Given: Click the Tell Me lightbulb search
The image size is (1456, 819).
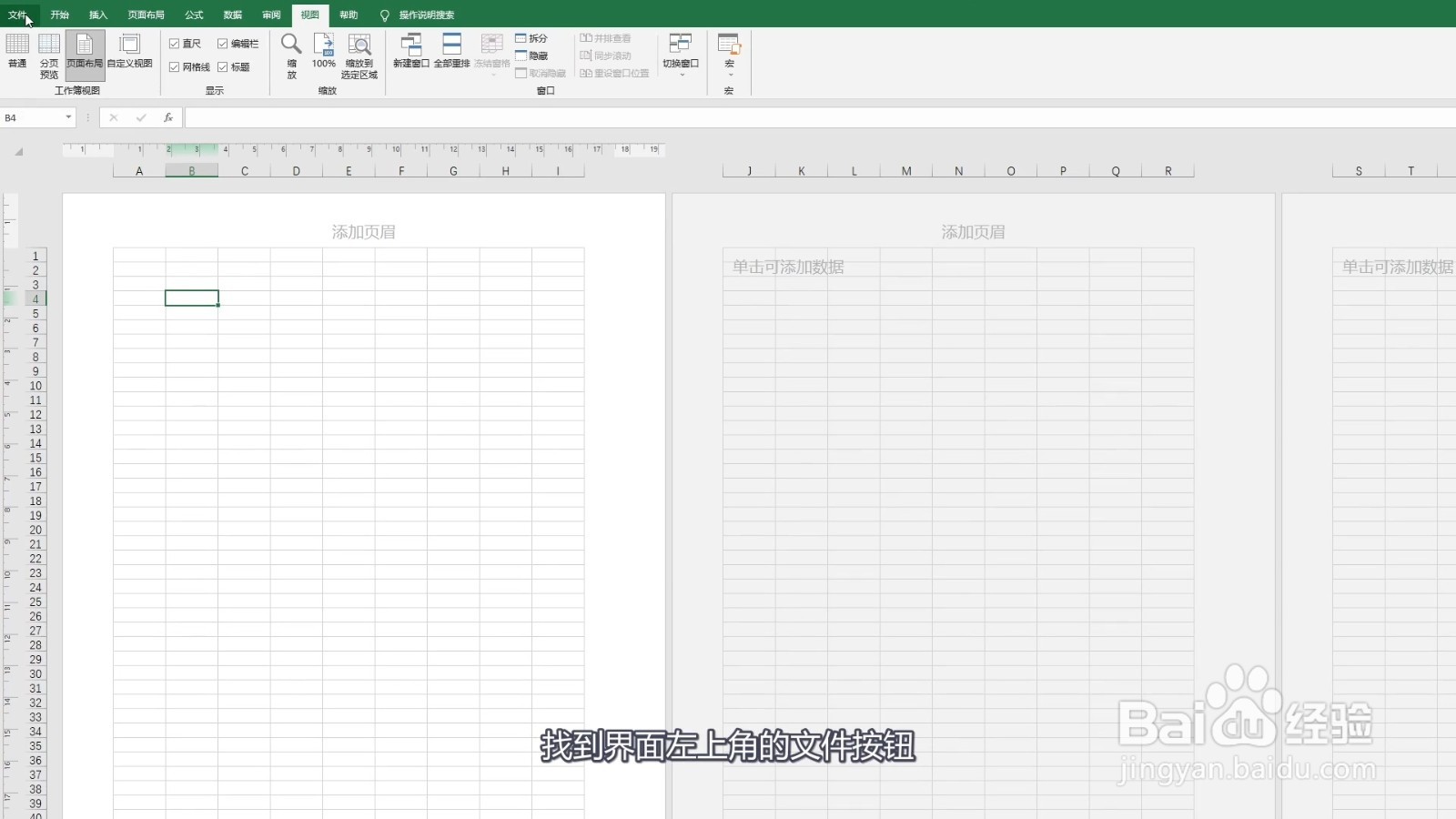Looking at the screenshot, I should pyautogui.click(x=417, y=15).
